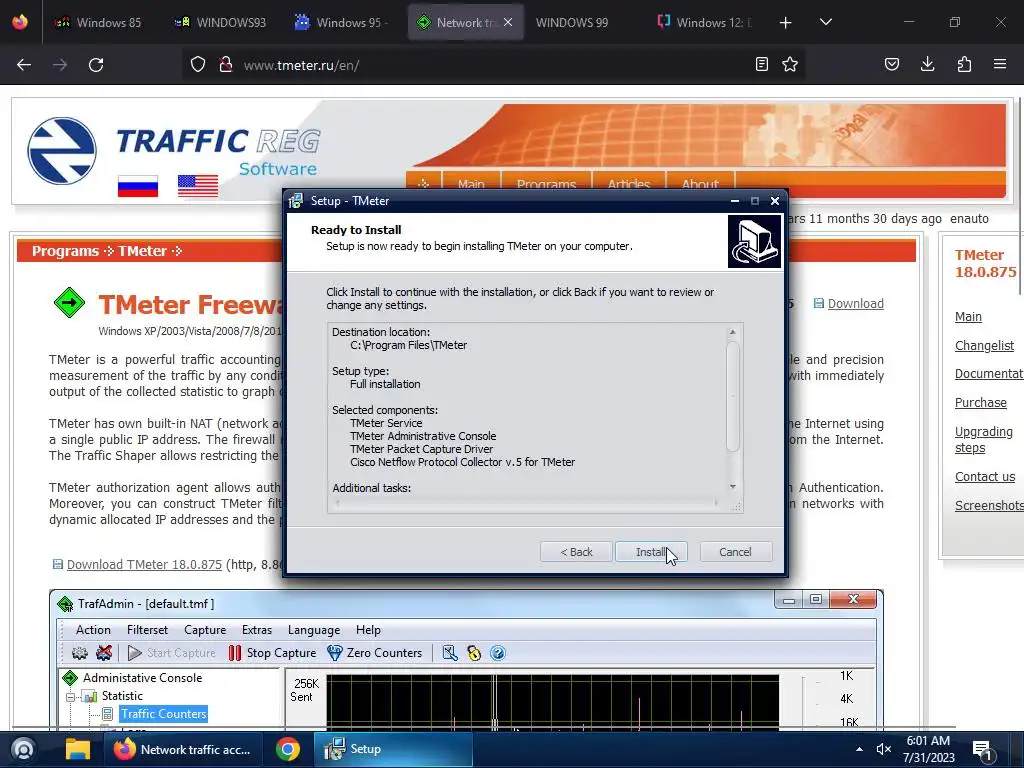Open the Articles site menu

[629, 184]
